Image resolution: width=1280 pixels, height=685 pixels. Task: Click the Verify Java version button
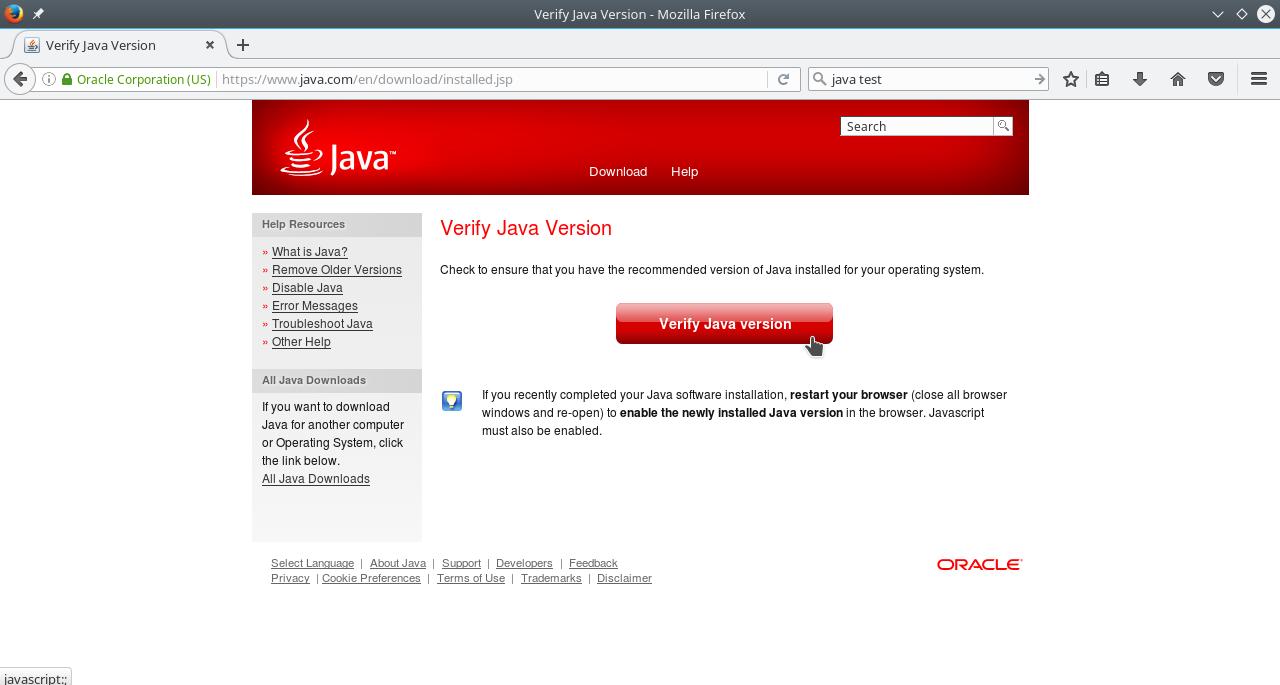click(724, 324)
